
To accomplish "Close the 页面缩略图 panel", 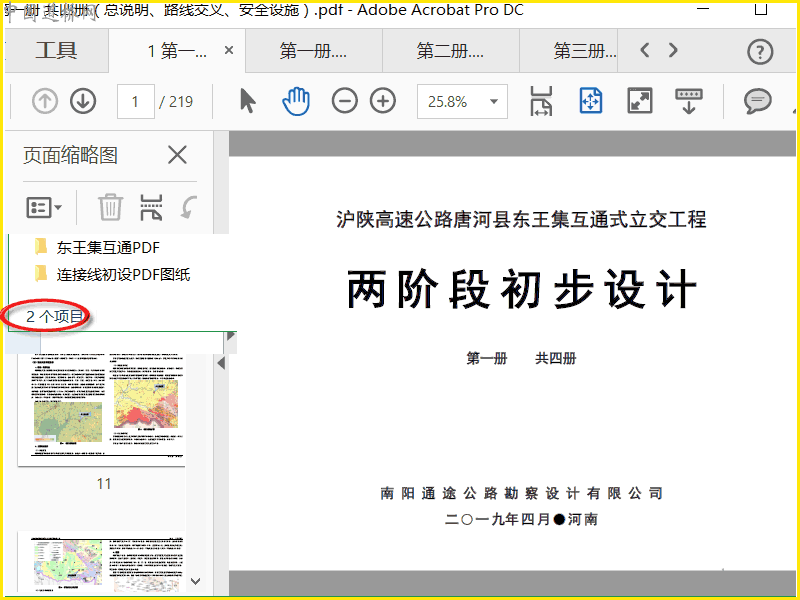I will point(178,155).
